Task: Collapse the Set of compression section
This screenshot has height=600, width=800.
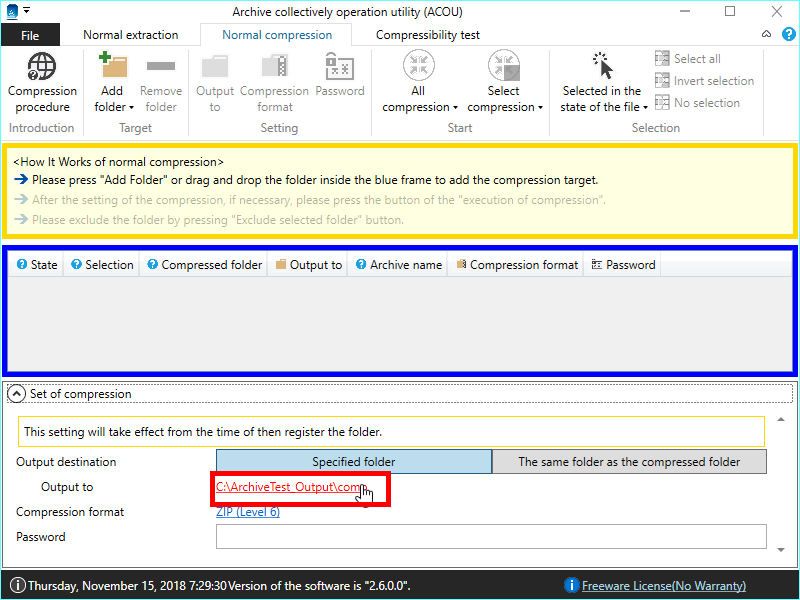Action: (17, 394)
